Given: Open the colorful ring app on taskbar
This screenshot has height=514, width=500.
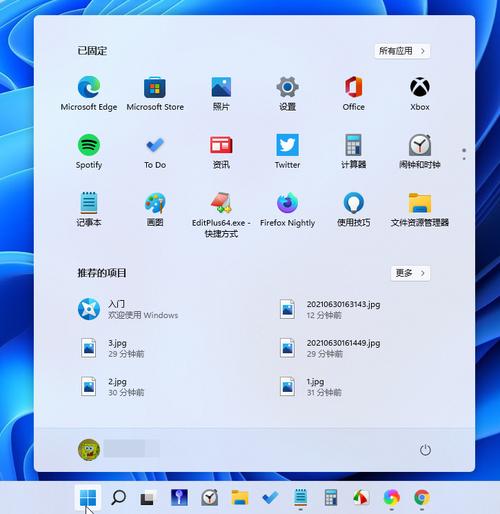Looking at the screenshot, I should tap(392, 498).
